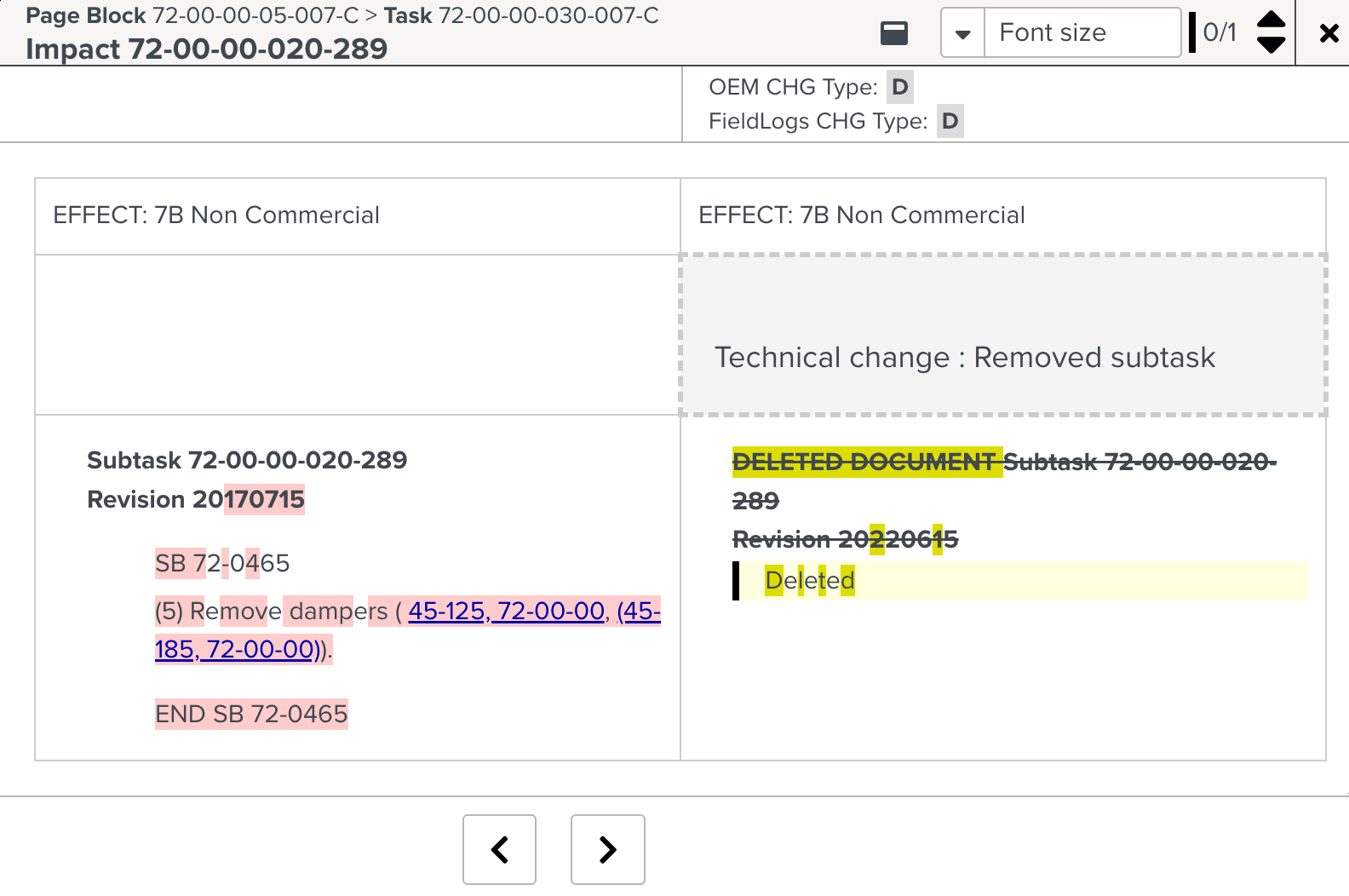The width and height of the screenshot is (1349, 896).
Task: Click the END SB 72-0465 text
Action: [251, 714]
